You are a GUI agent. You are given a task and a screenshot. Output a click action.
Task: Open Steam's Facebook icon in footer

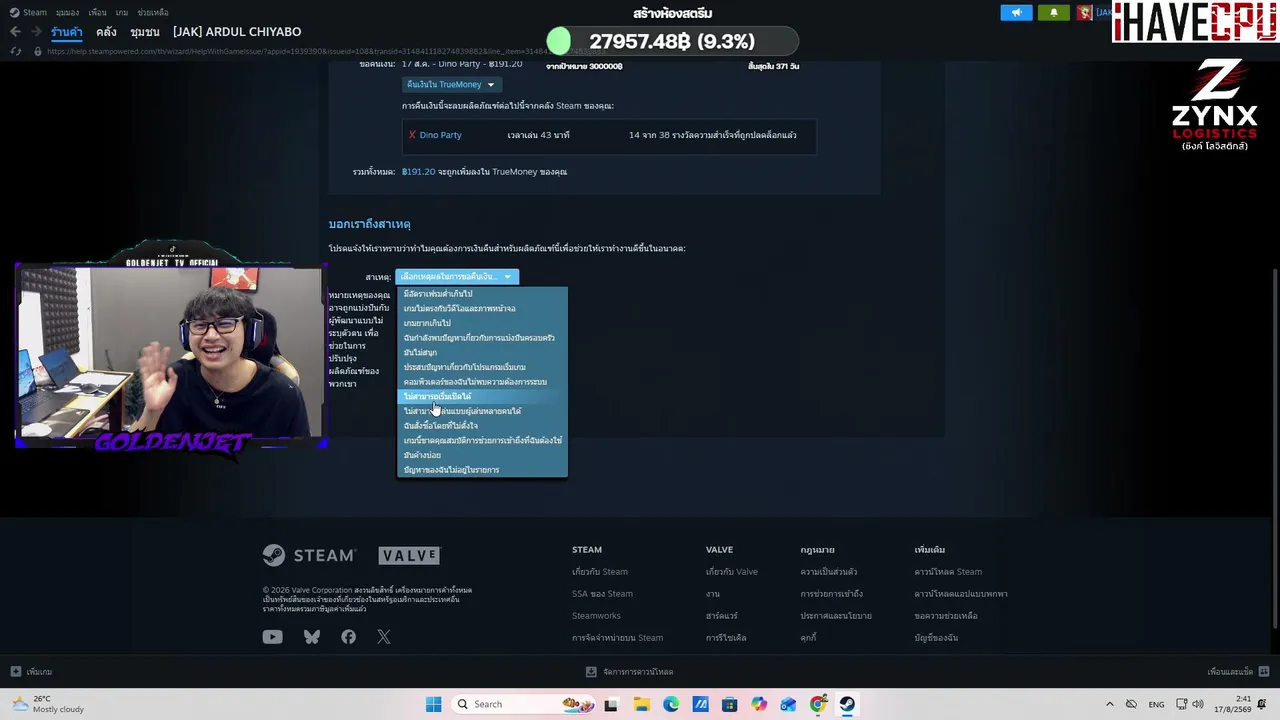(x=348, y=637)
